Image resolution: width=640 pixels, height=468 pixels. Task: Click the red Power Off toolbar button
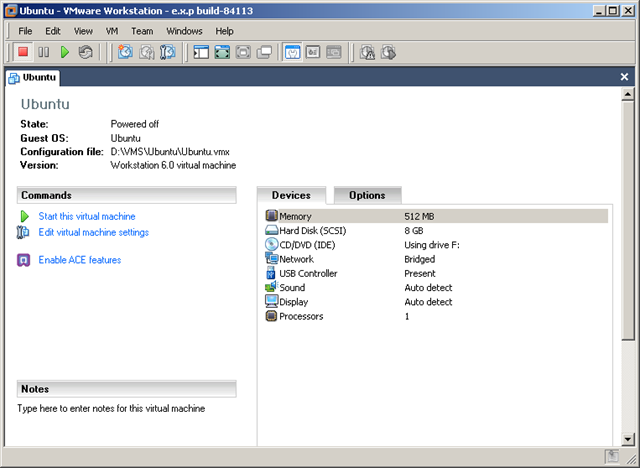click(22, 52)
